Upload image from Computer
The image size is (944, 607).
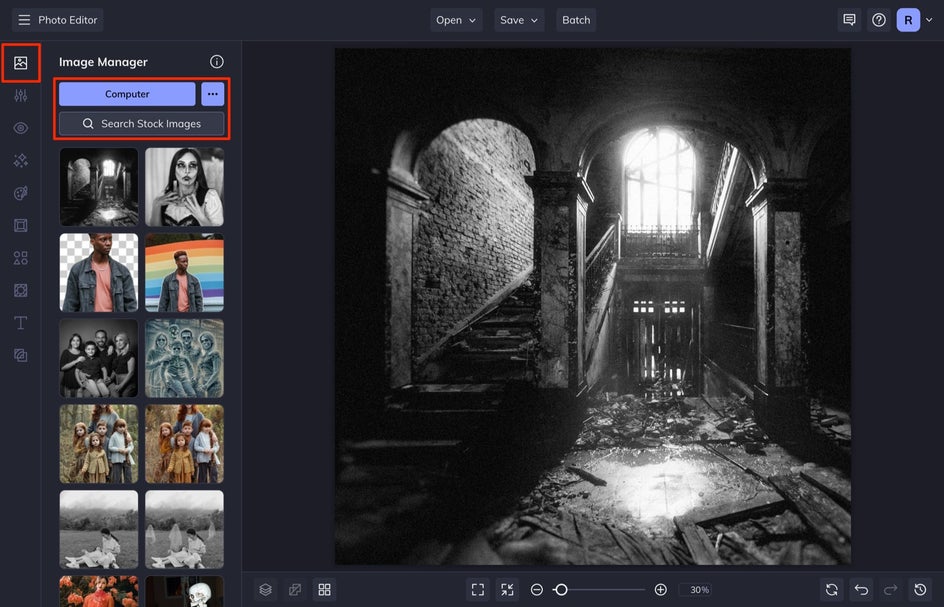point(127,94)
